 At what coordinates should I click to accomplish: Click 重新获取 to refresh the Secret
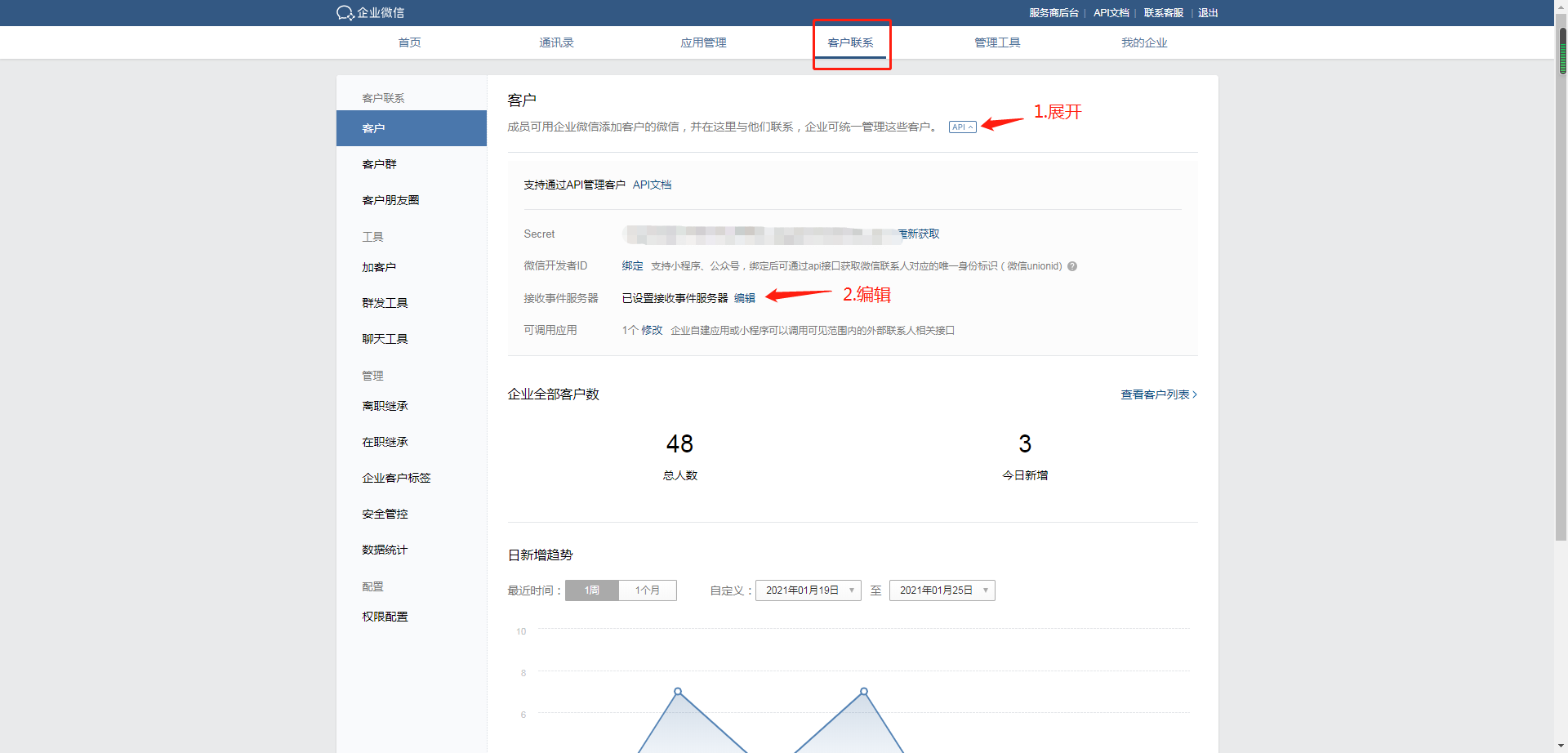[916, 234]
